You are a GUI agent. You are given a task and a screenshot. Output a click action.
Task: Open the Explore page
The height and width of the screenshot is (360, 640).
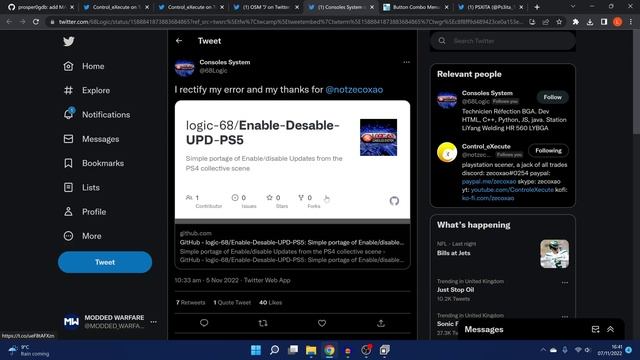pyautogui.click(x=87, y=90)
